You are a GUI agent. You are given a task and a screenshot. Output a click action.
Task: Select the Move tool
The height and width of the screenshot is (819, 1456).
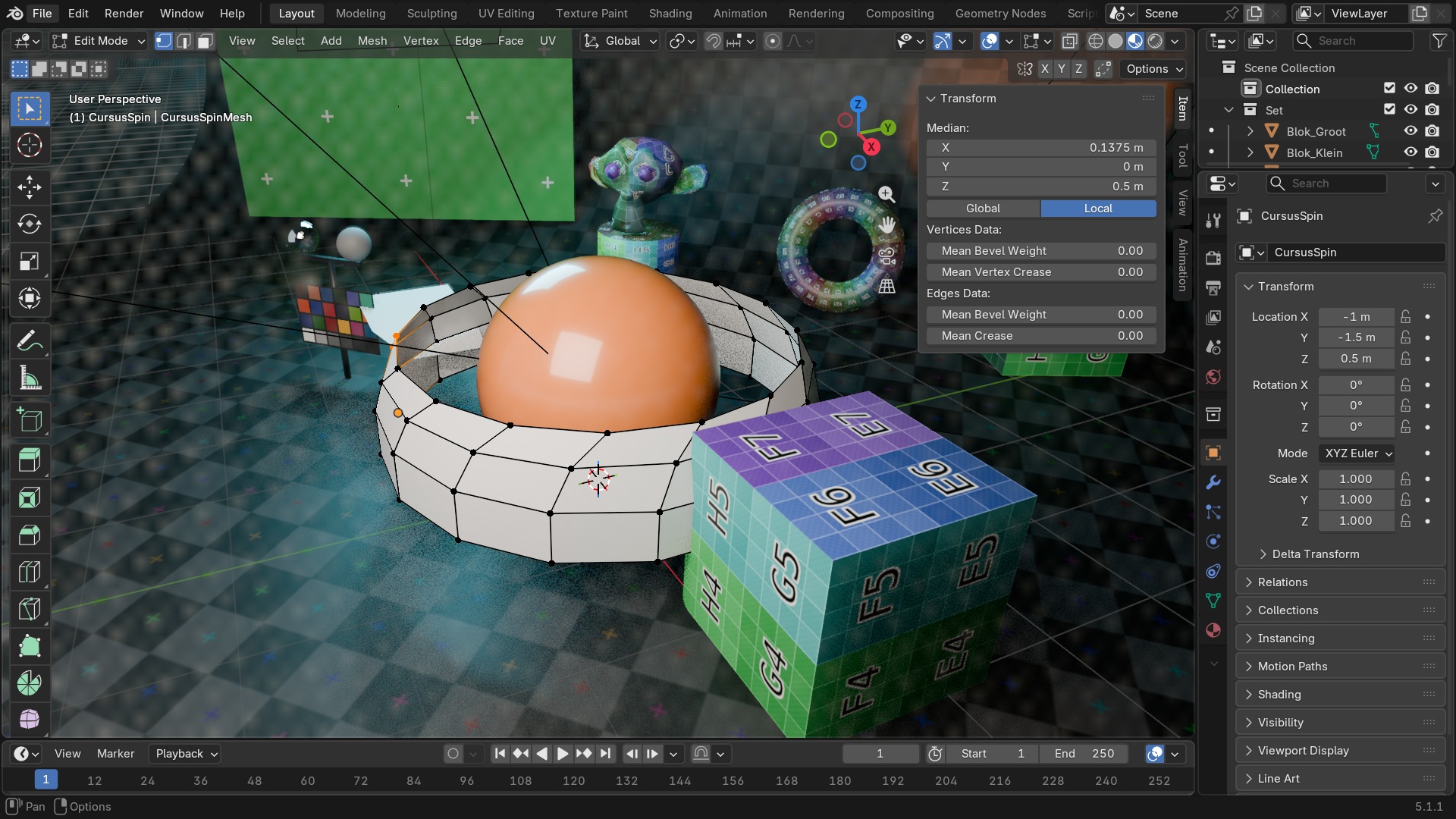coord(30,187)
